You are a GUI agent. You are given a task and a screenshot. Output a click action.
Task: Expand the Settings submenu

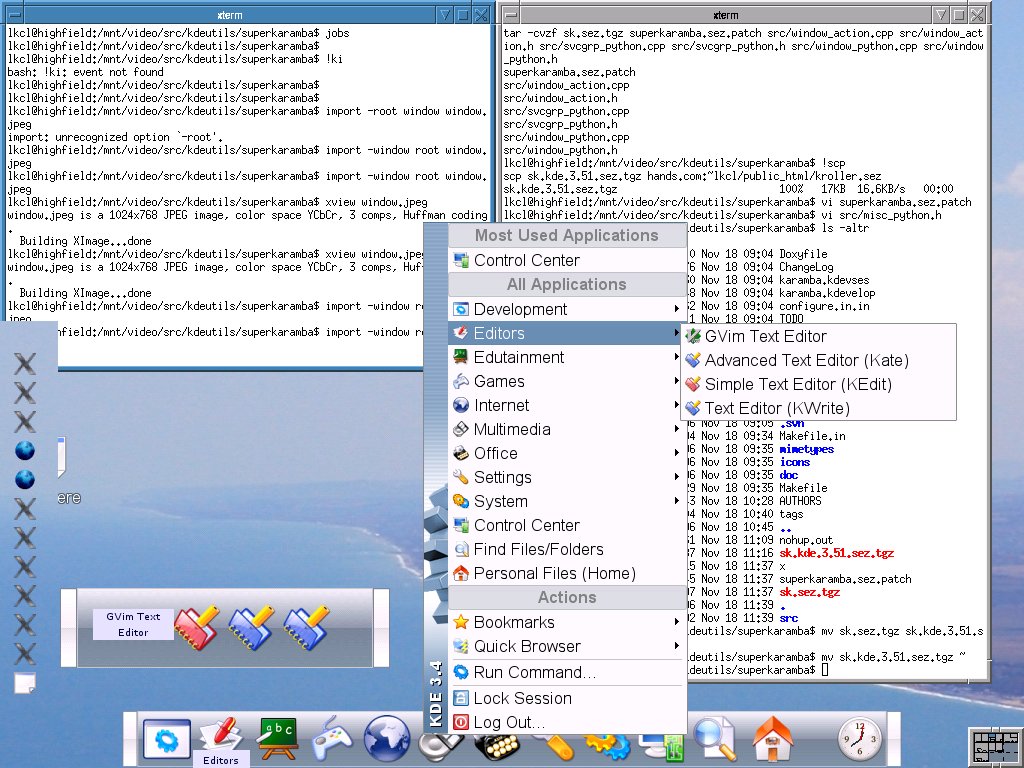567,477
